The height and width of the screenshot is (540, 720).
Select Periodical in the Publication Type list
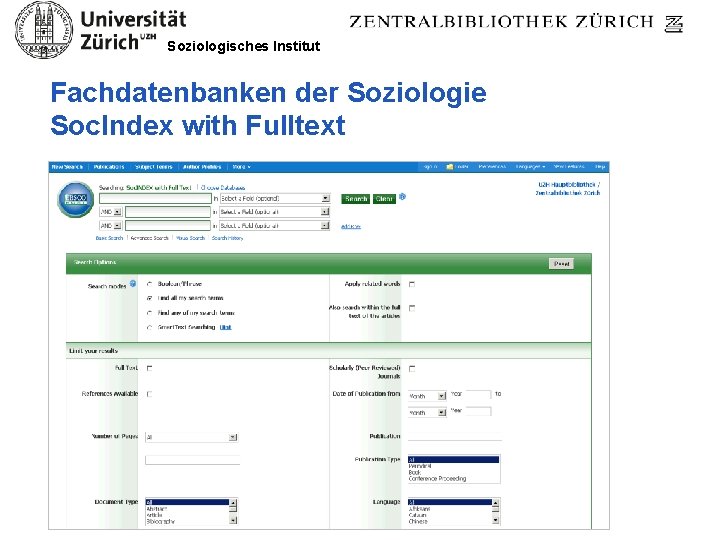click(x=420, y=466)
